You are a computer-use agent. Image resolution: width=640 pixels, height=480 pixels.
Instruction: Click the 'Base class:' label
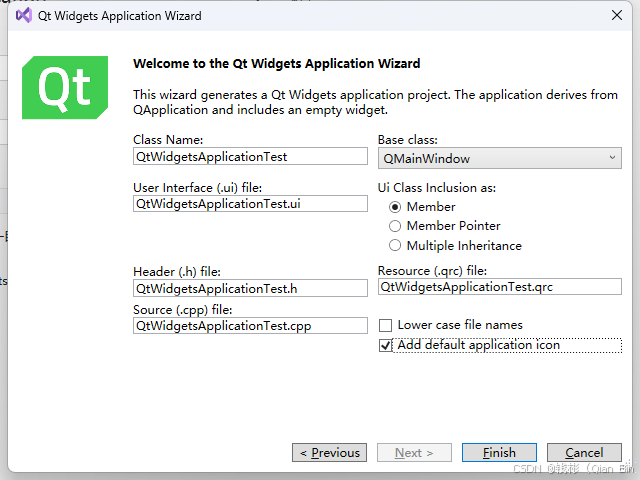[407, 140]
